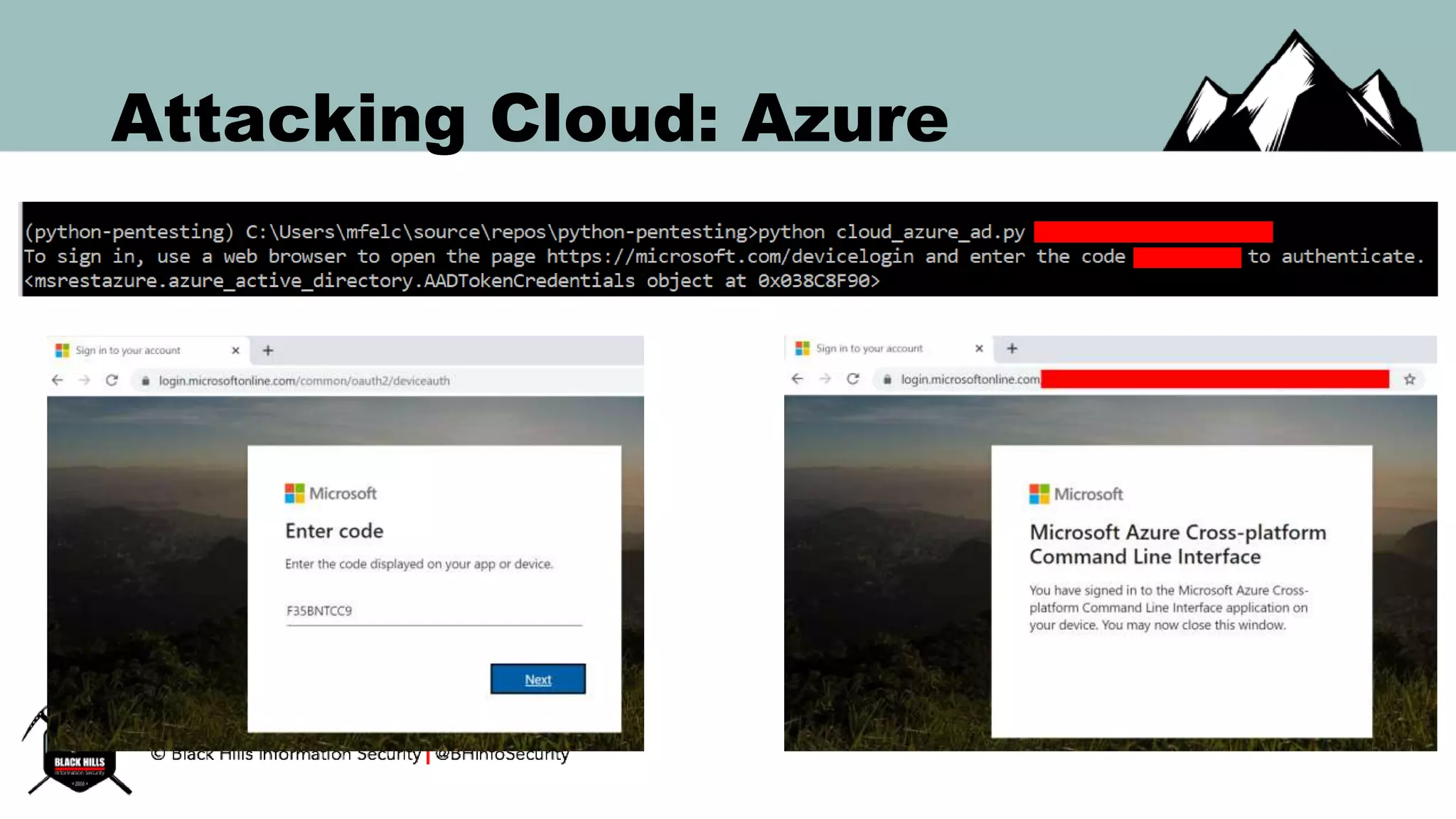Click @BHinfoSecurity handle in footer
Screen dimensions: 1456x819
[502, 755]
